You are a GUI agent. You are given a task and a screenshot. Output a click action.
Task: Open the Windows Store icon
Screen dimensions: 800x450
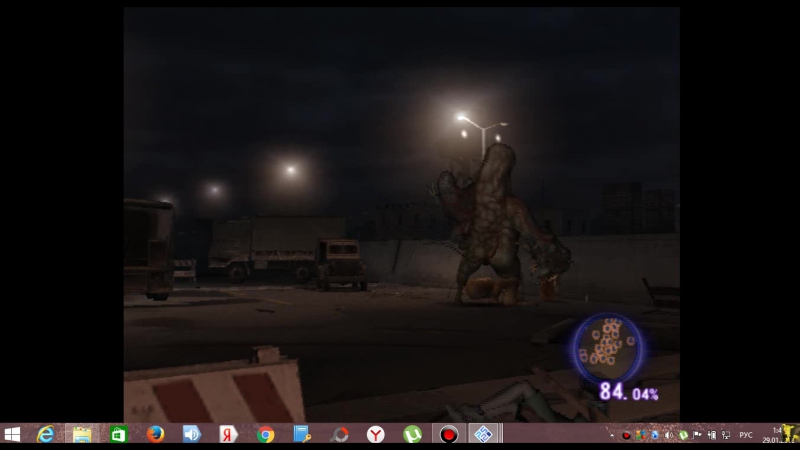pyautogui.click(x=118, y=435)
